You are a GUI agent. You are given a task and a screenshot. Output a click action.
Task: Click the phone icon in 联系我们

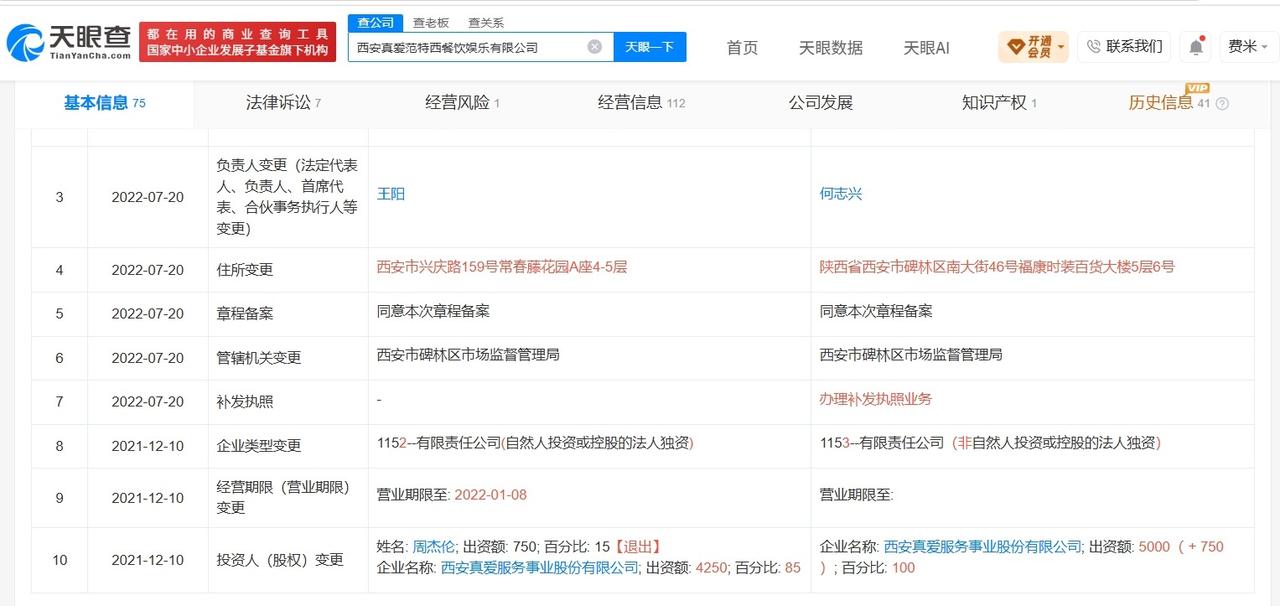[1093, 46]
